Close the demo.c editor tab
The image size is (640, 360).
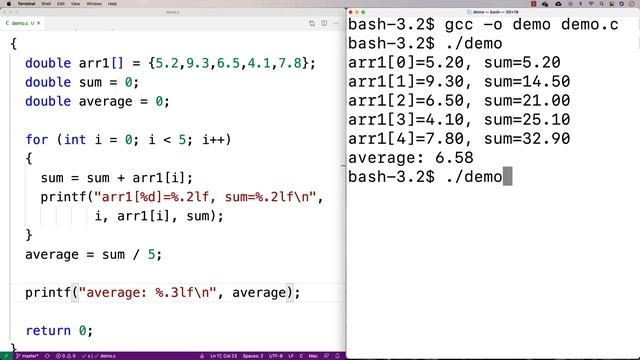[39, 23]
